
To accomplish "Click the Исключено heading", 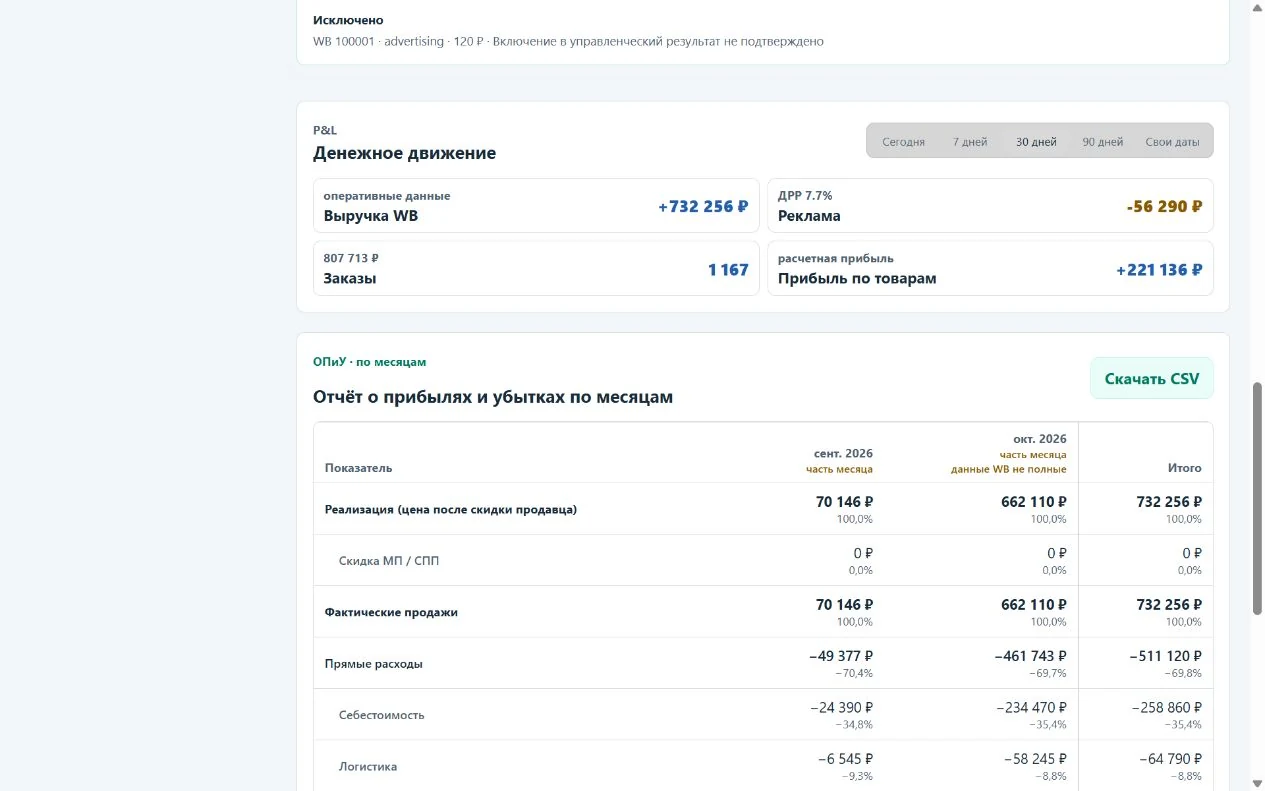I will tap(348, 20).
